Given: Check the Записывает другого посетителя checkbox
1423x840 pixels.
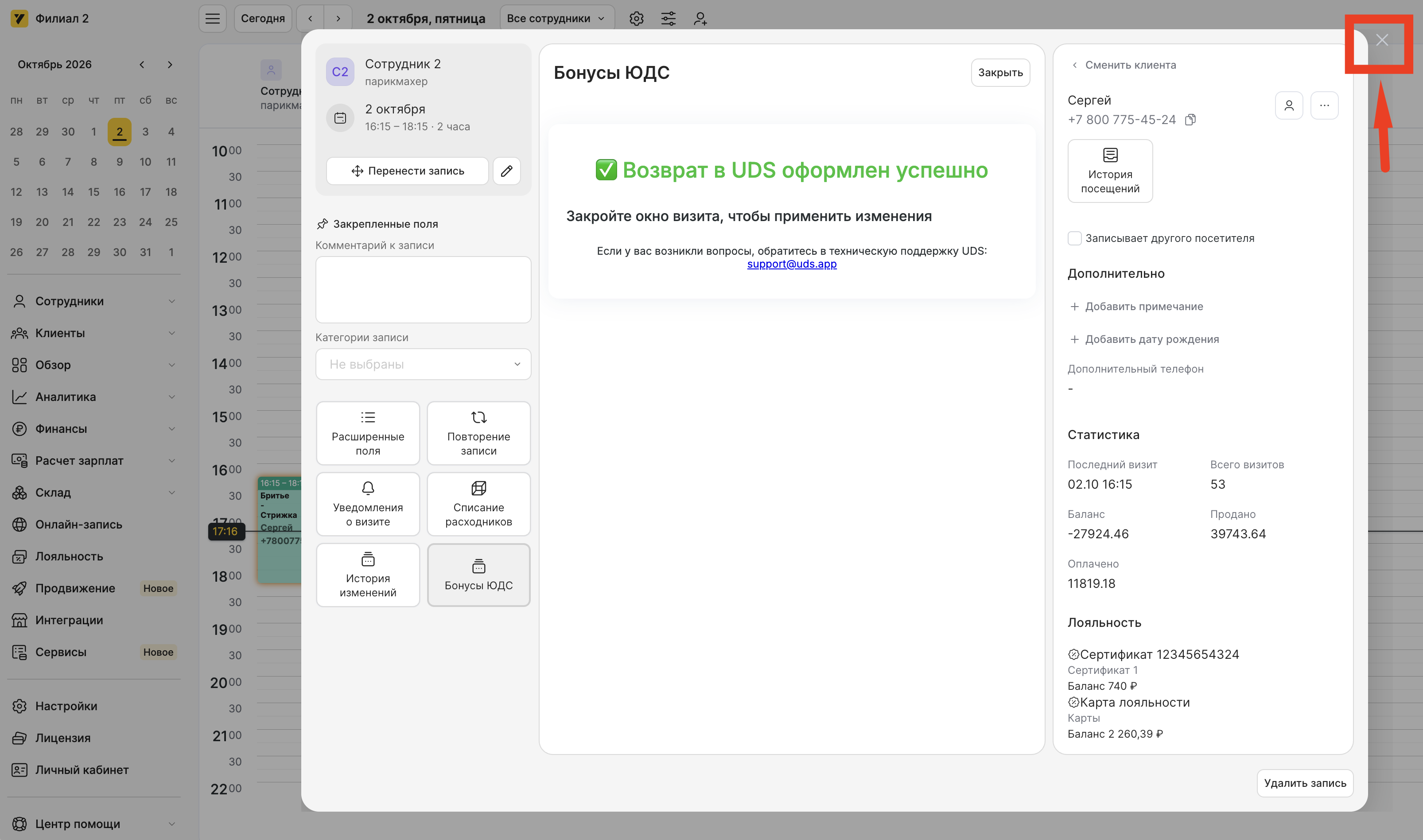Looking at the screenshot, I should click(x=1074, y=238).
